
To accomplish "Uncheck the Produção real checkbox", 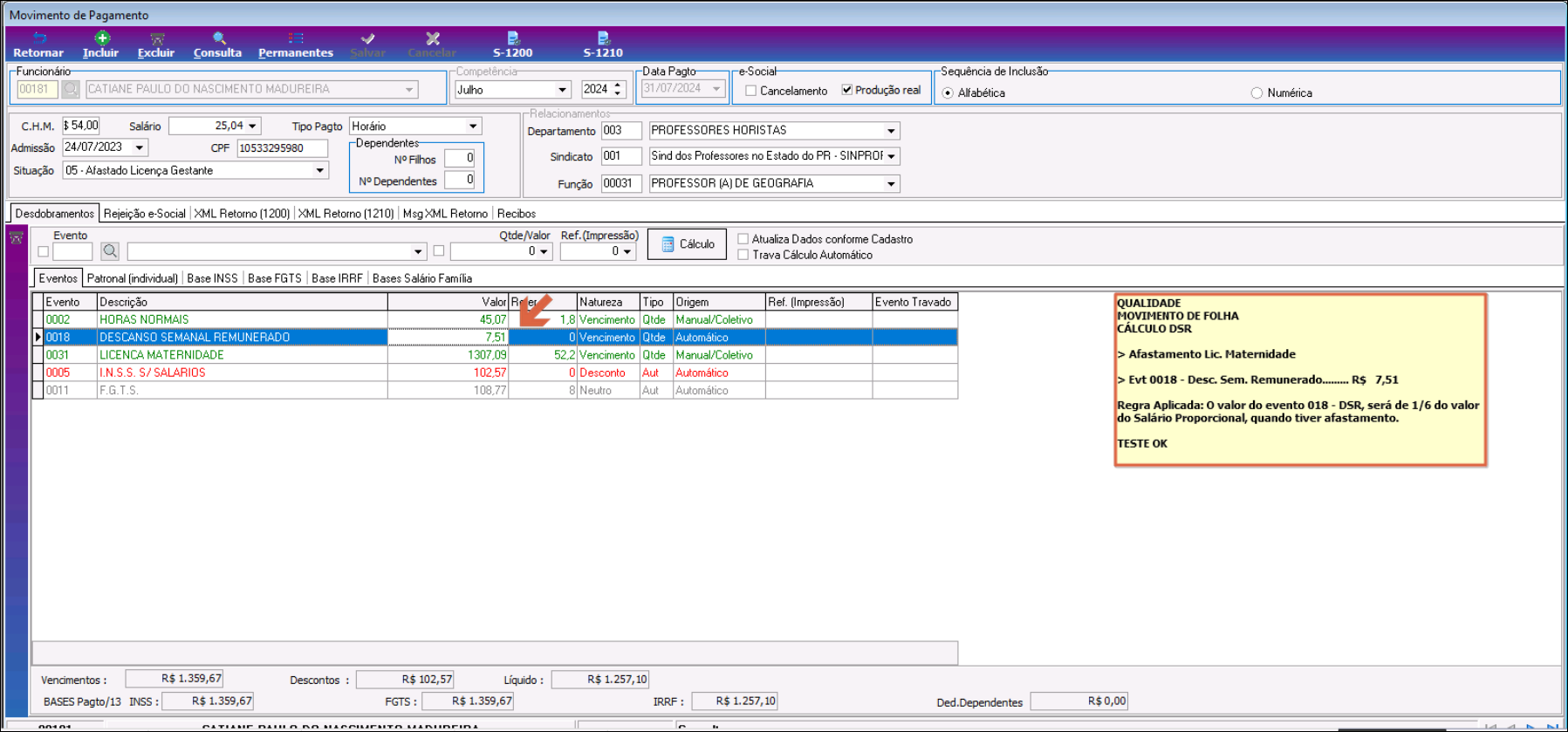I will pyautogui.click(x=846, y=90).
